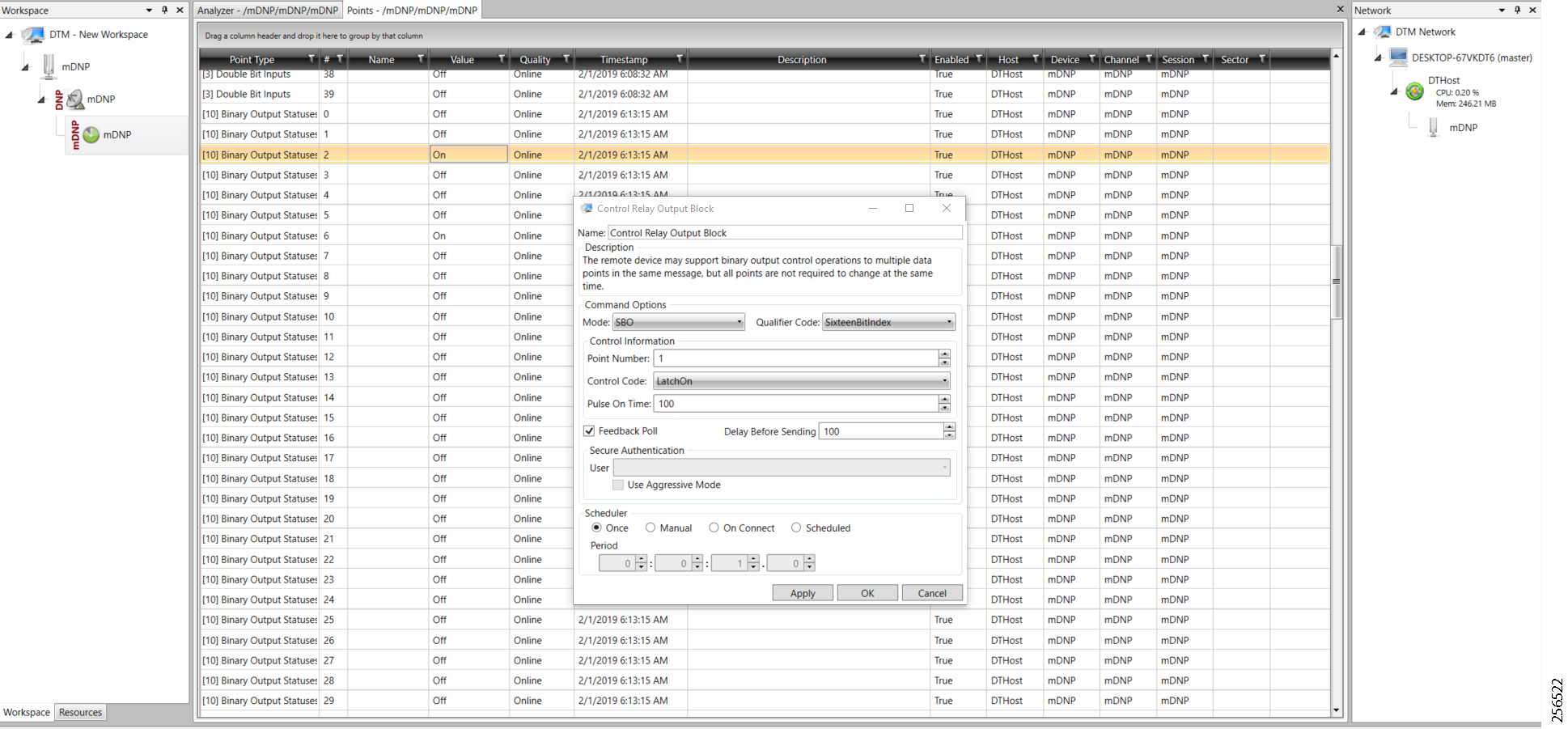Open the Network panel options dropdown arrow
This screenshot has width=1568, height=729.
coord(1502,11)
